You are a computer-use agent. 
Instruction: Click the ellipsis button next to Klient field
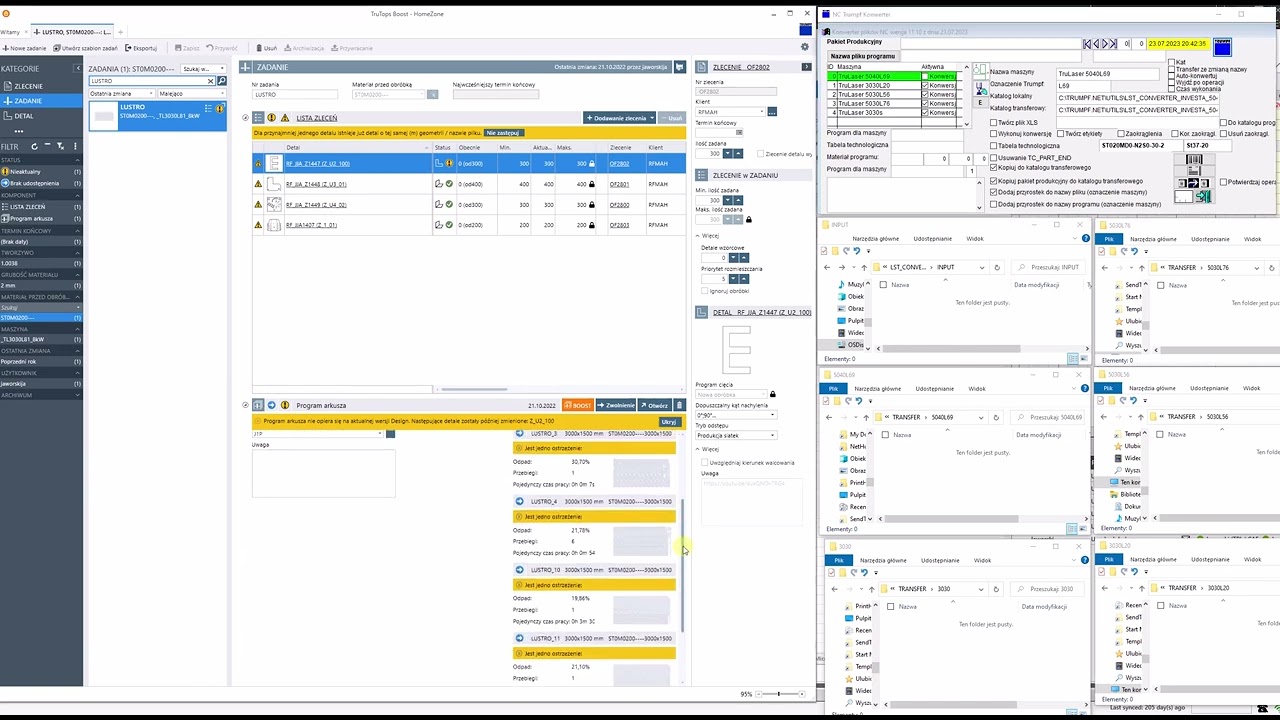click(772, 111)
